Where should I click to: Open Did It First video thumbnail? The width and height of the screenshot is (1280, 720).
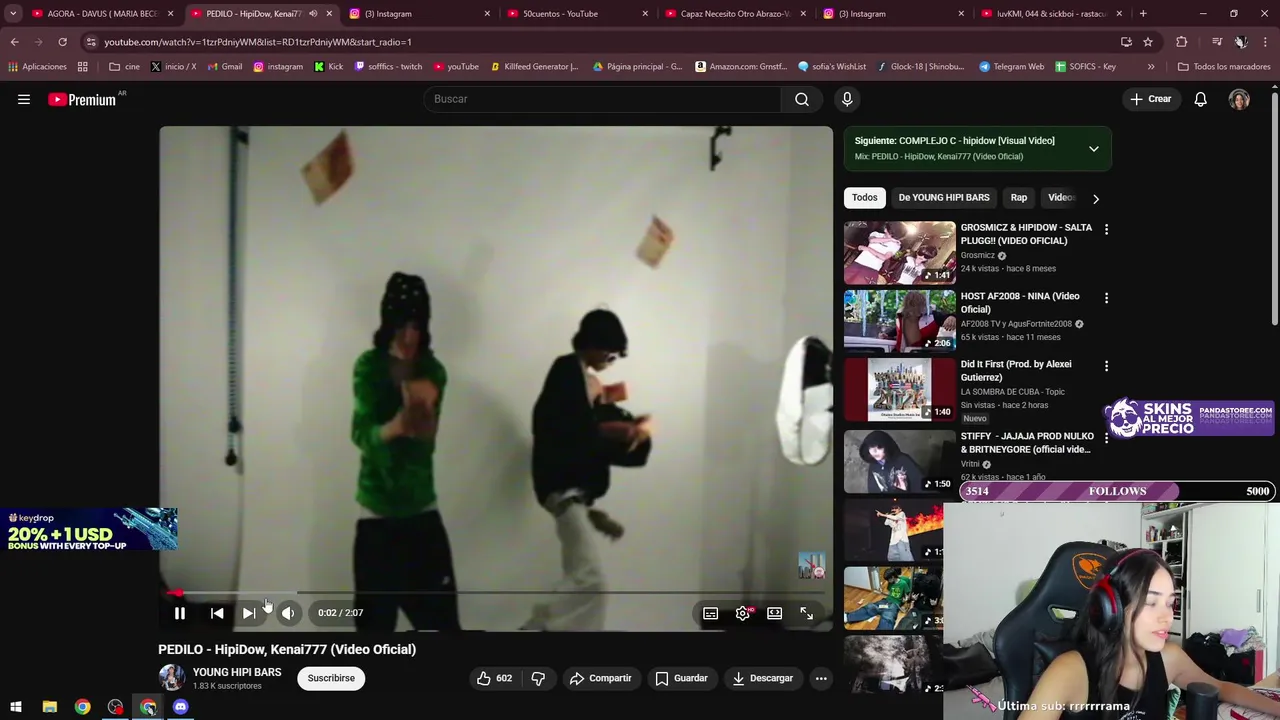pos(900,390)
